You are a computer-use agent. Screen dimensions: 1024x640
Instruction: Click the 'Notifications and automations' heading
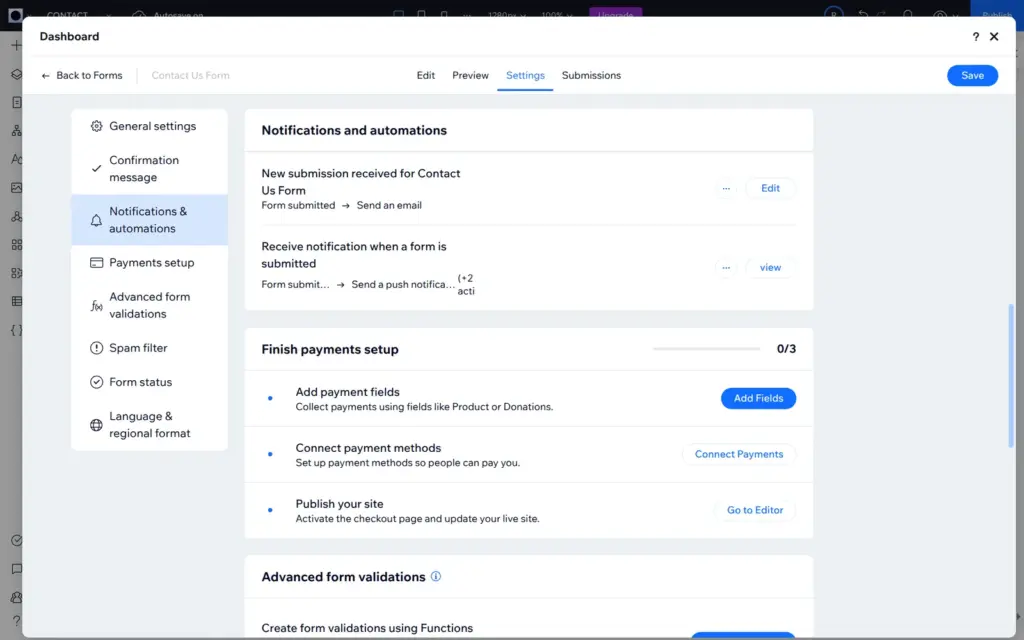pos(354,131)
